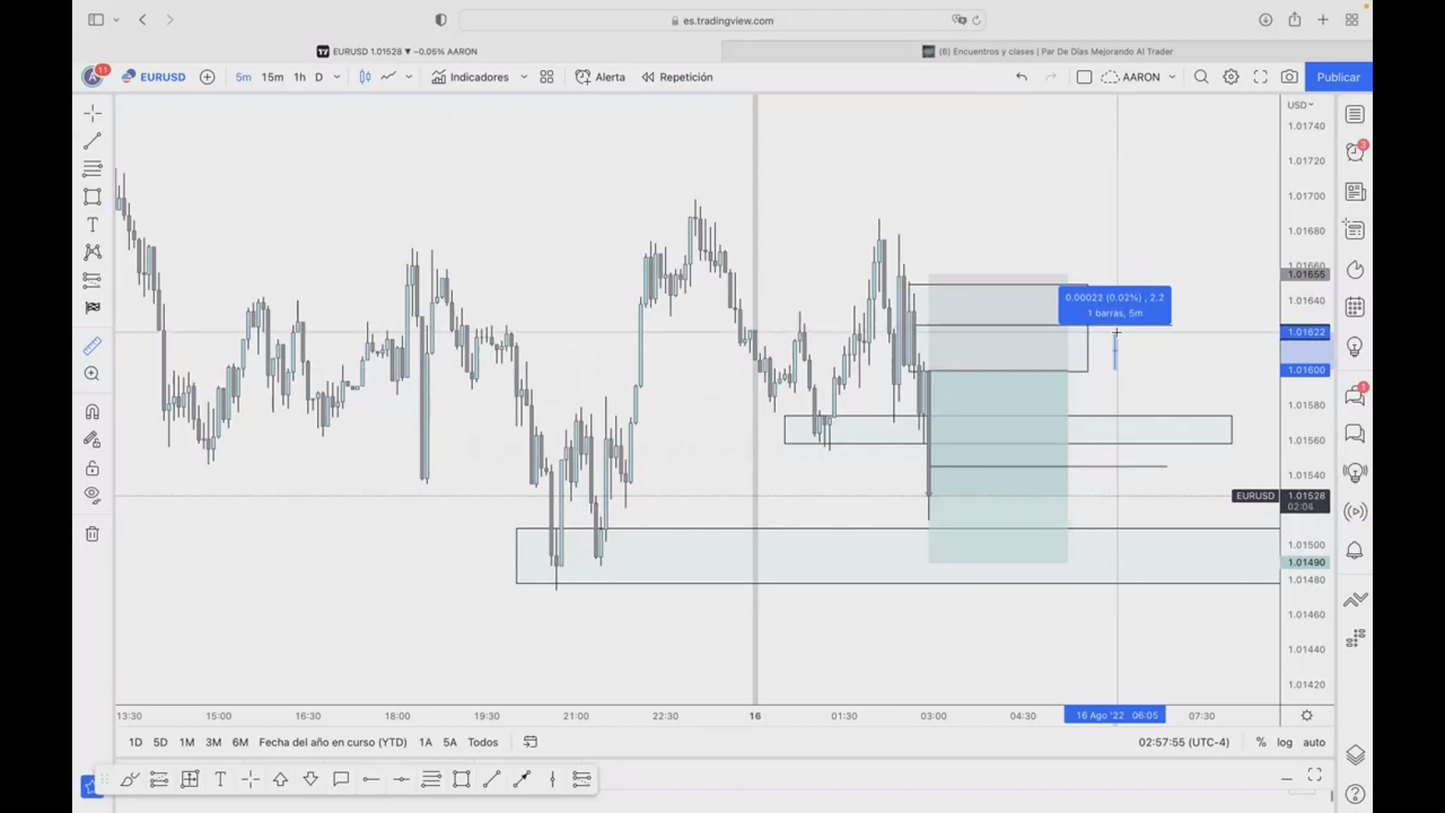
Task: Select the trend line drawing tool
Action: pos(92,141)
